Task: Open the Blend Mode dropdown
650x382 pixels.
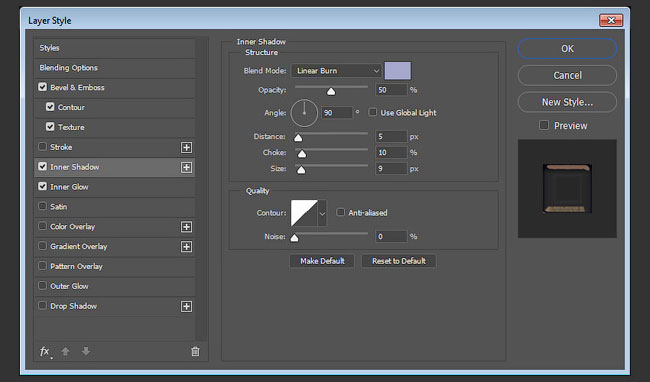Action: (336, 71)
